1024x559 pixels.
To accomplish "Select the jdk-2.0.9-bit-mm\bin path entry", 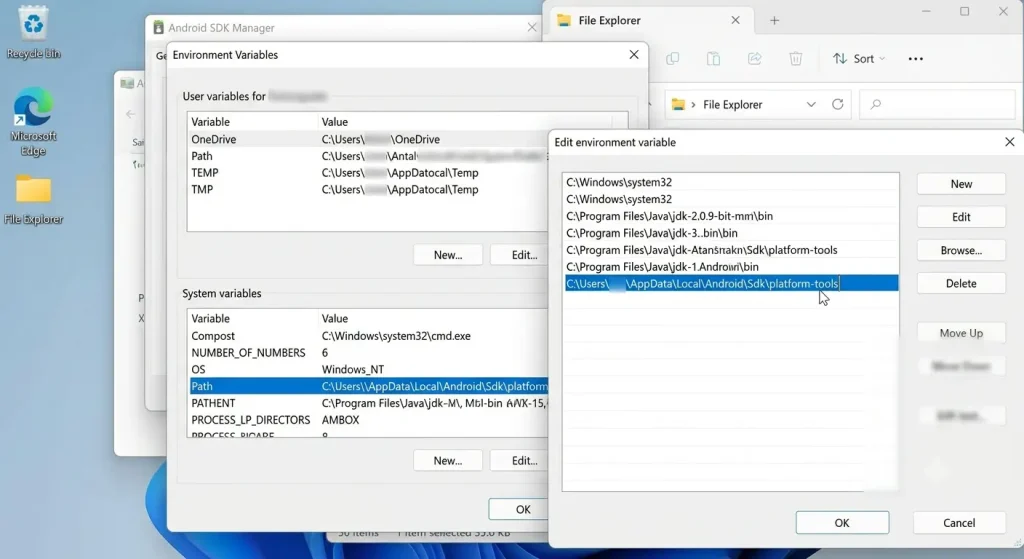I will pos(731,216).
